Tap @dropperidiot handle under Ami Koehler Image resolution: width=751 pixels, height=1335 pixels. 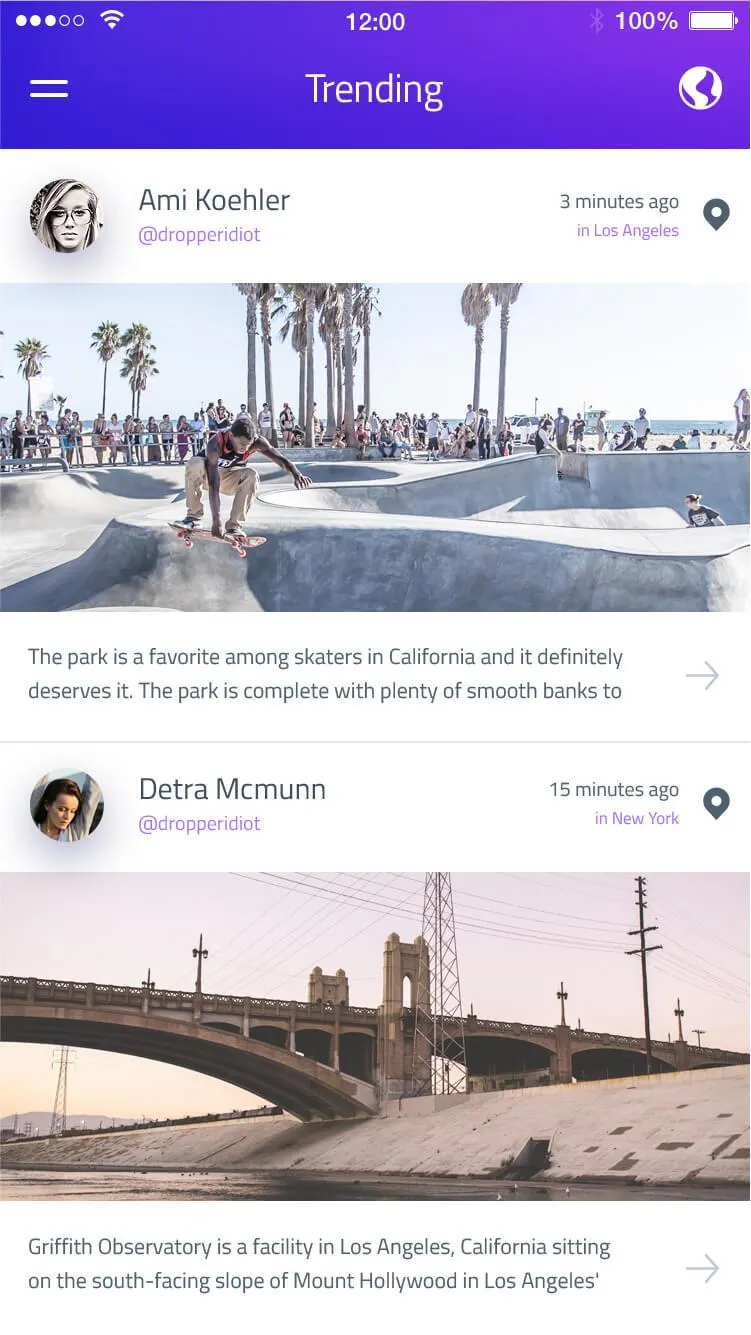199,235
